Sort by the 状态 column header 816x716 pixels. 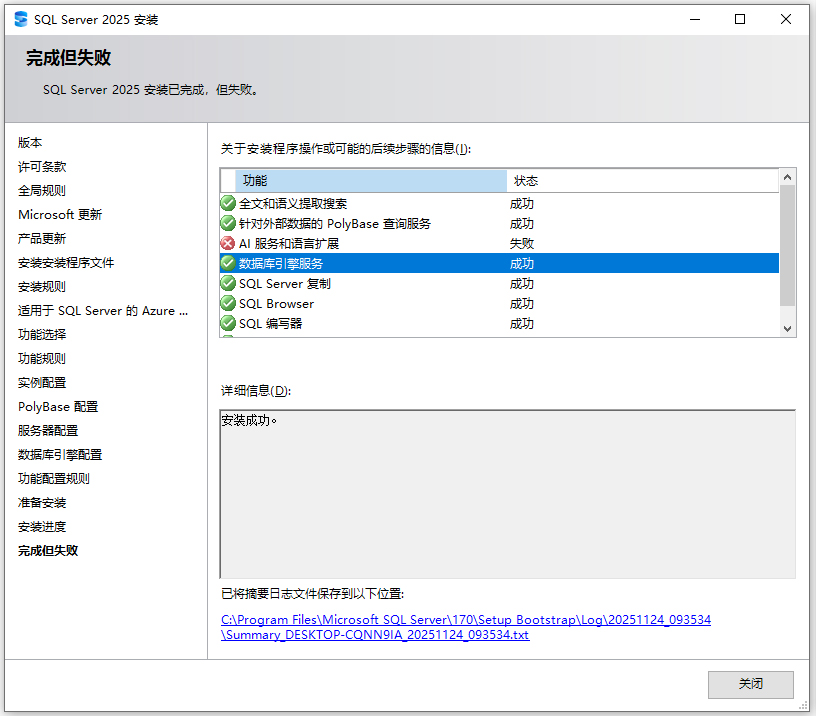643,181
